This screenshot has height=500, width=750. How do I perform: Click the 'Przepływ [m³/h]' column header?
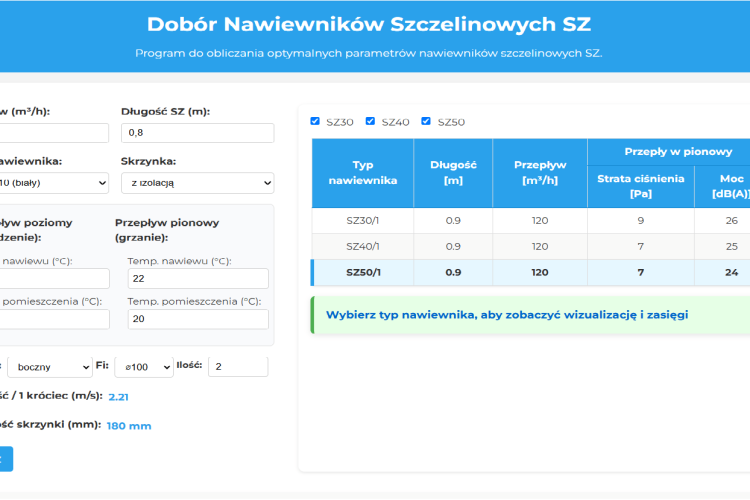(x=540, y=173)
